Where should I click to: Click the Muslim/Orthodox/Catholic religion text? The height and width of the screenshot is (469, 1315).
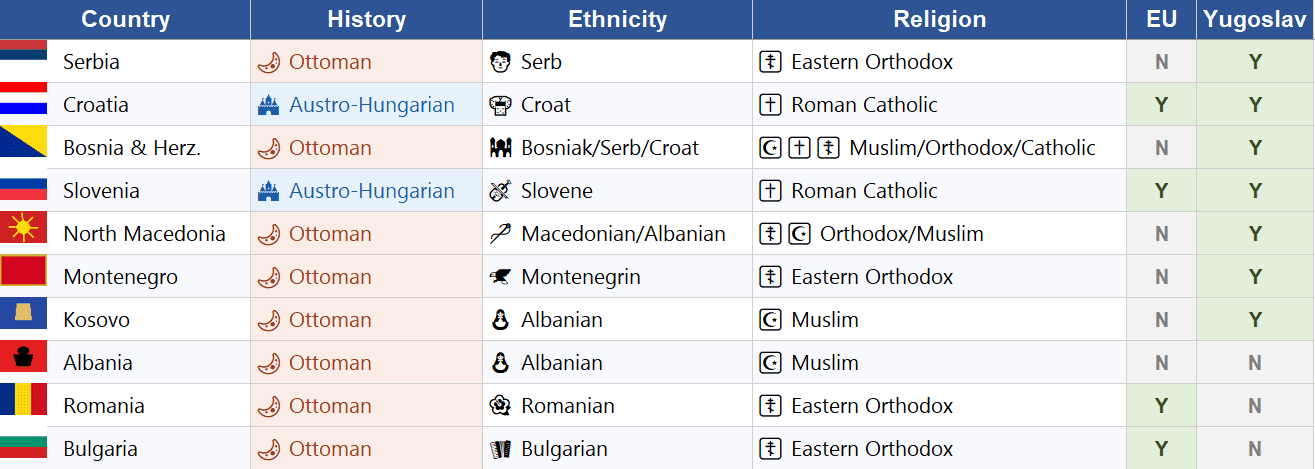coord(972,148)
